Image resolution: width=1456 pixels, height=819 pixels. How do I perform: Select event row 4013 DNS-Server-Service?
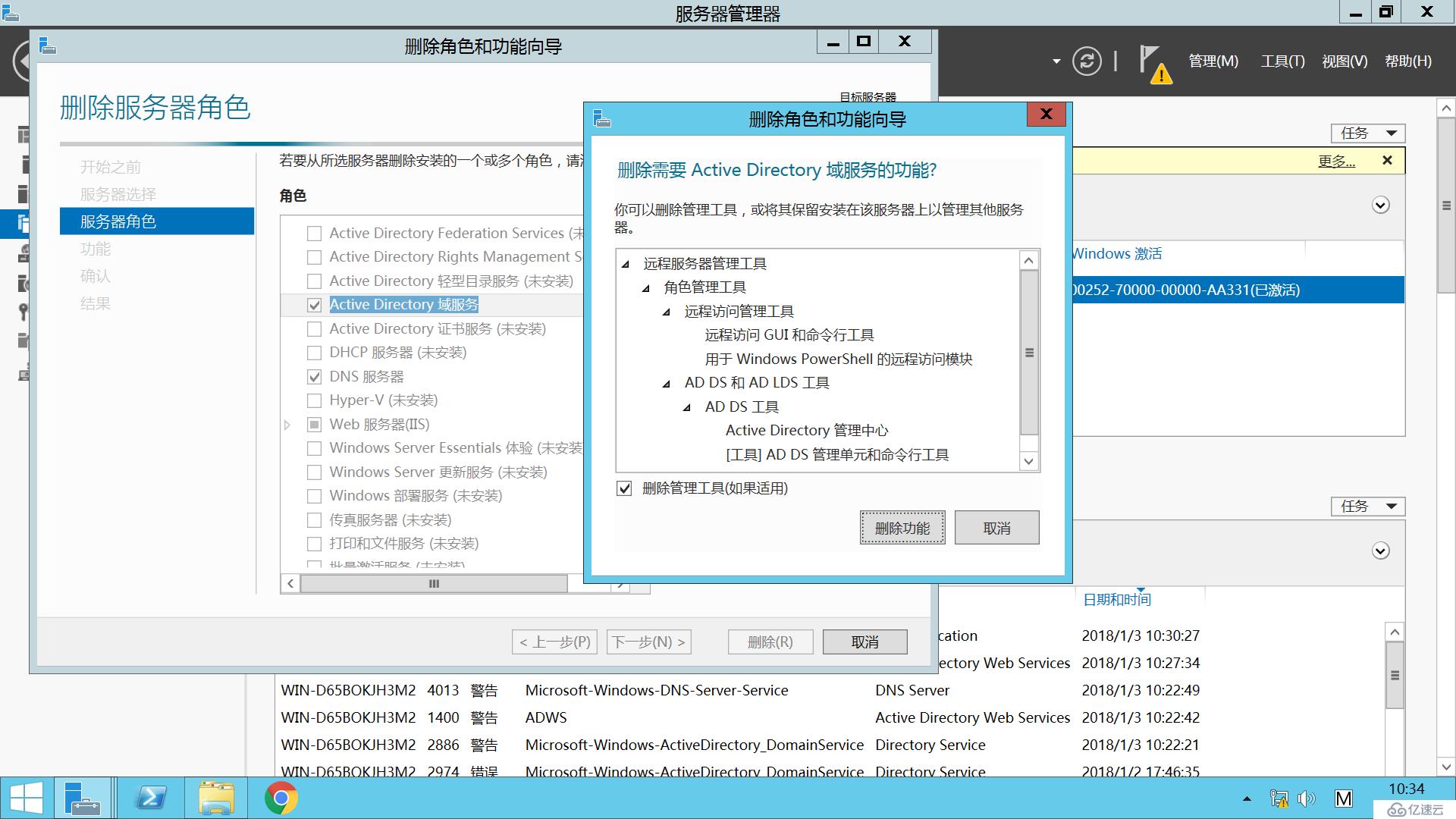[x=830, y=691]
